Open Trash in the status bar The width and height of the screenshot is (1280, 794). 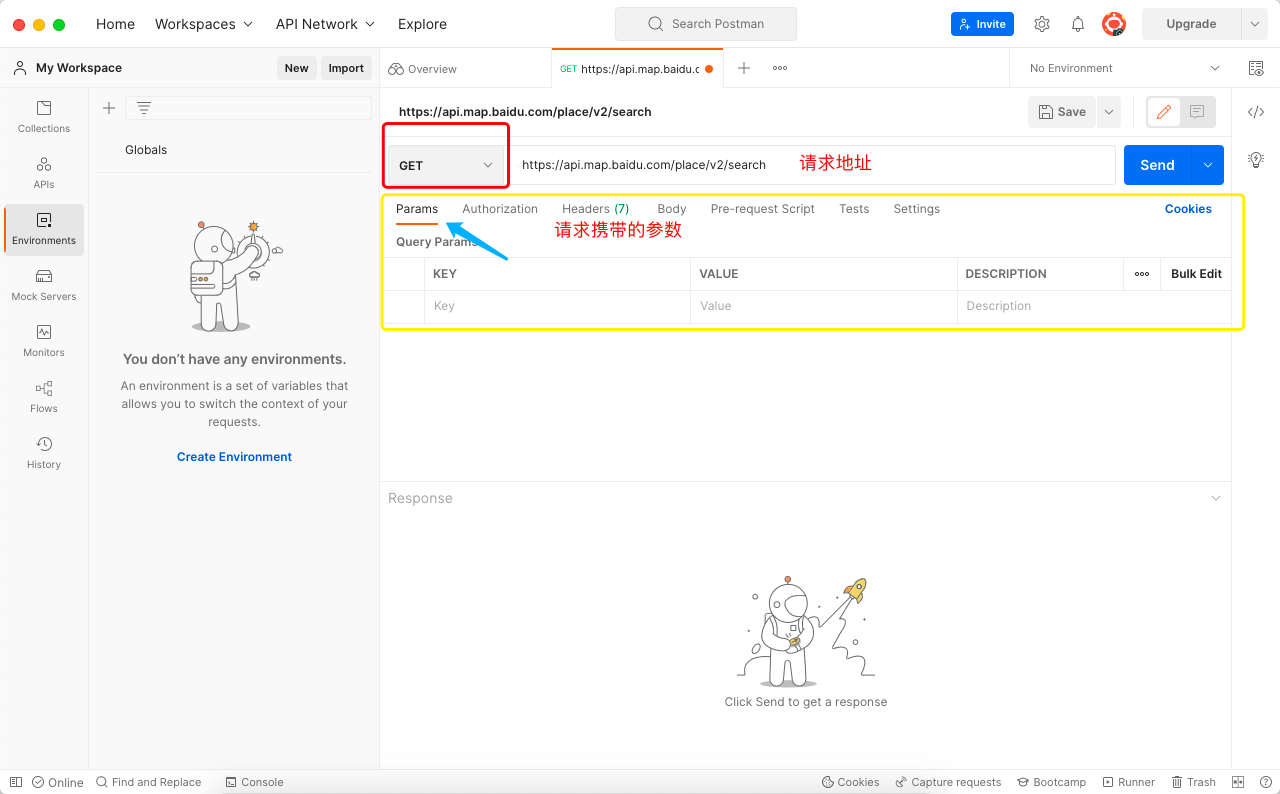pos(1194,782)
